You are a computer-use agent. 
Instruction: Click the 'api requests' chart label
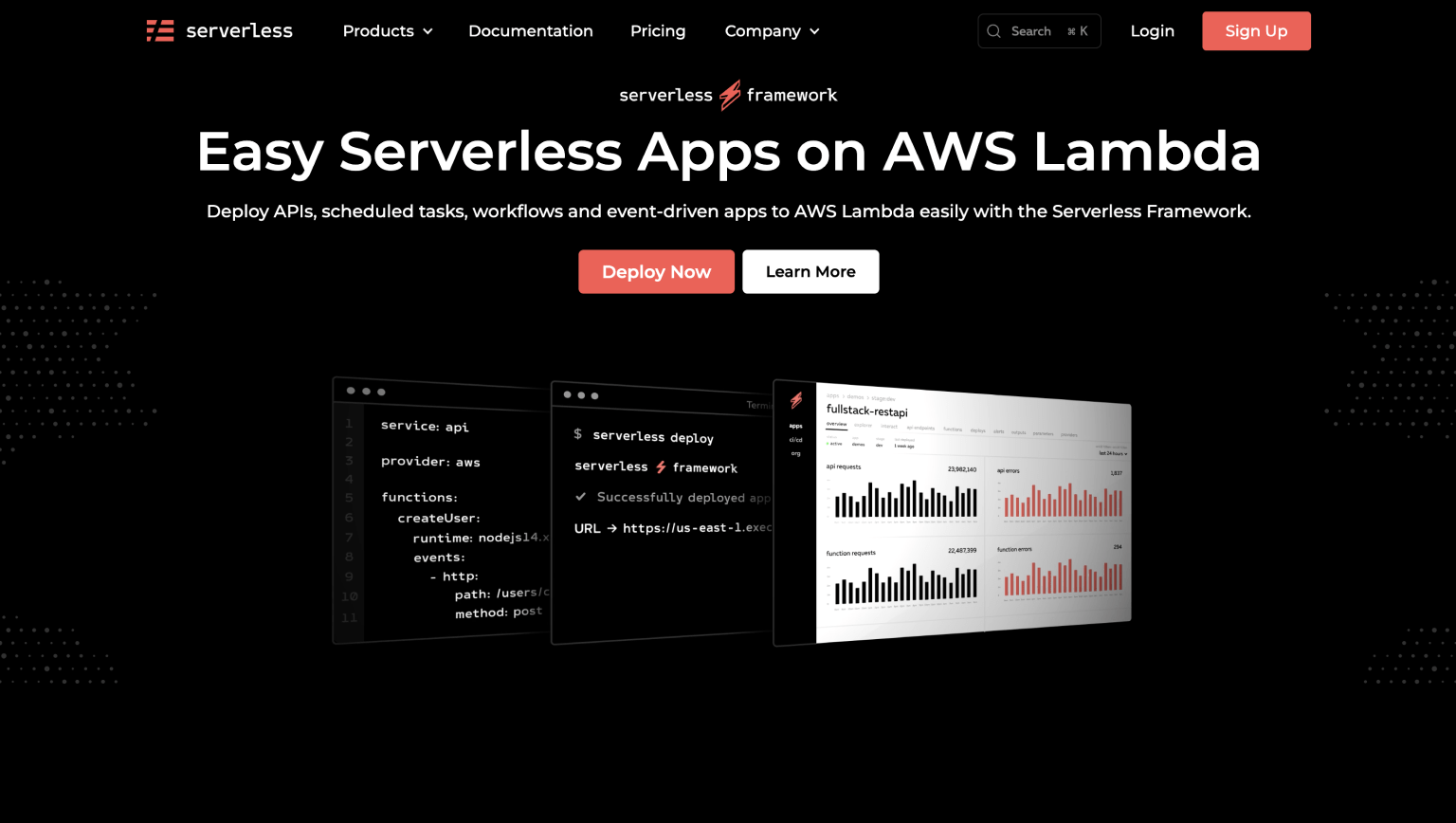pos(844,466)
